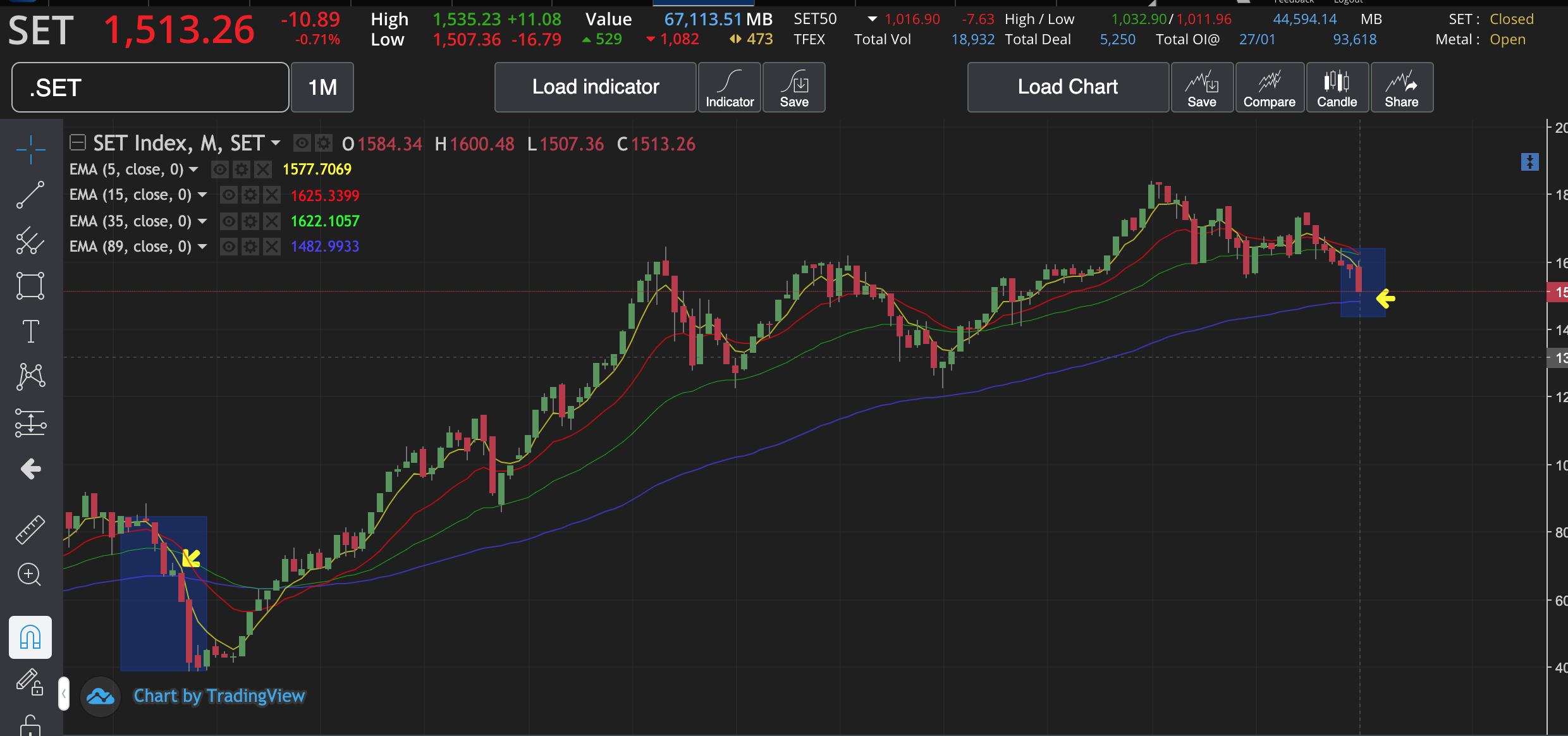The width and height of the screenshot is (1568, 736).
Task: Open the 1M timeframe selector
Action: [322, 87]
